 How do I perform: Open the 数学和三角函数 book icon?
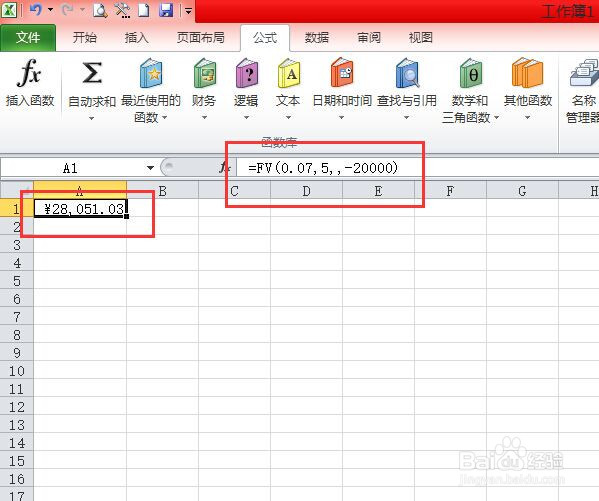[x=471, y=73]
